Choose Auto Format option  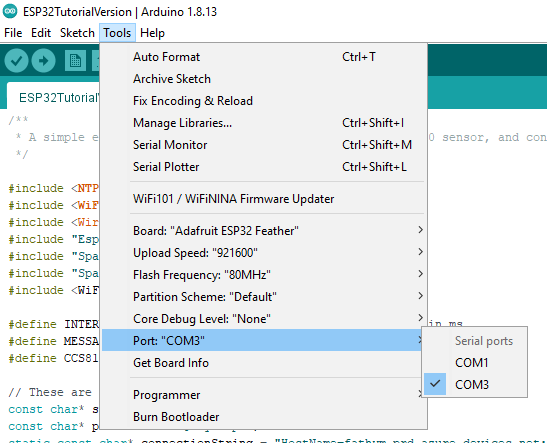[x=263, y=57]
